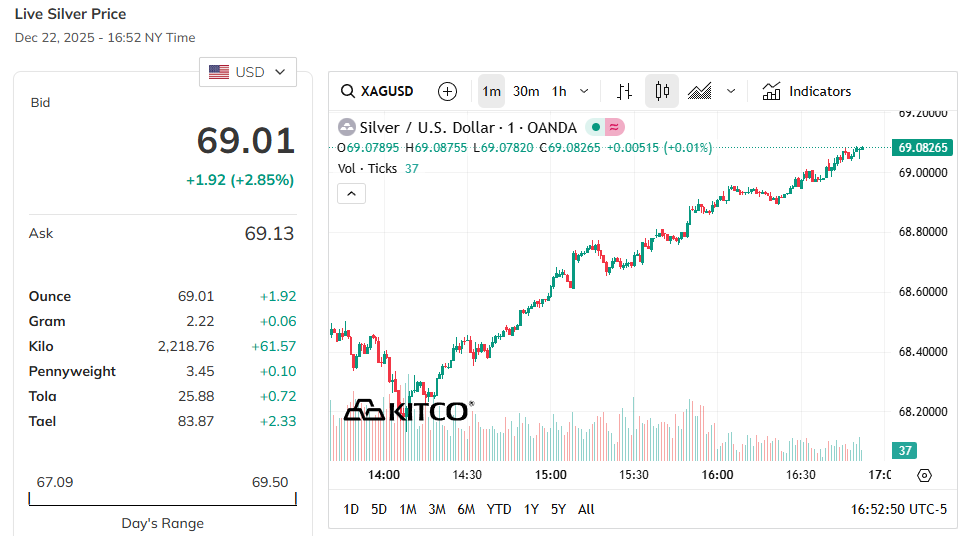The image size is (967, 536).
Task: Select the 30m chart interval
Action: 526,91
